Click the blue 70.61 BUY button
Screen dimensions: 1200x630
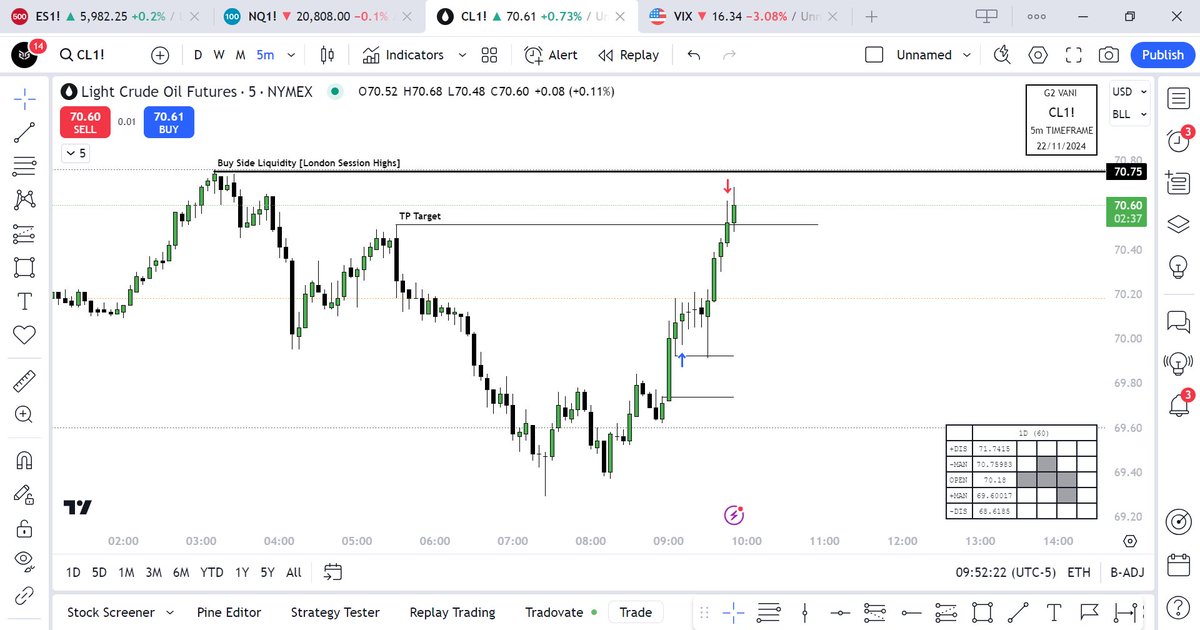[x=168, y=122]
